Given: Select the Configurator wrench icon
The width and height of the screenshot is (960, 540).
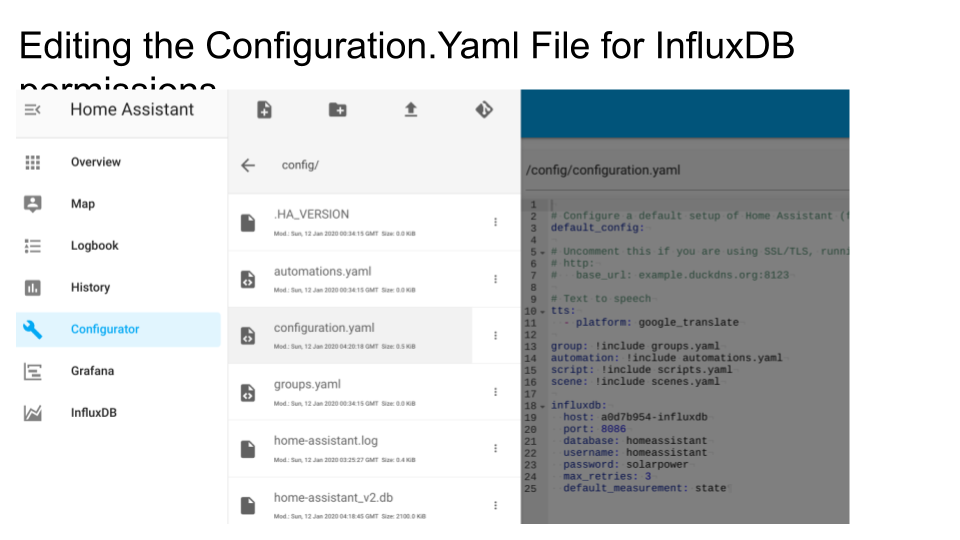Looking at the screenshot, I should pyautogui.click(x=32, y=329).
